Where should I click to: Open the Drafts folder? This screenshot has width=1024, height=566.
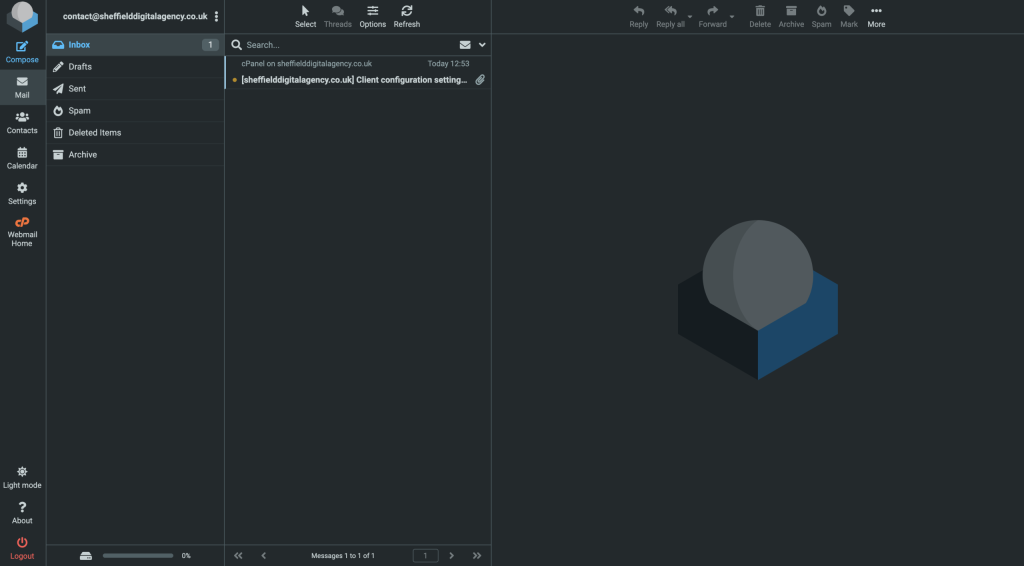click(135, 67)
